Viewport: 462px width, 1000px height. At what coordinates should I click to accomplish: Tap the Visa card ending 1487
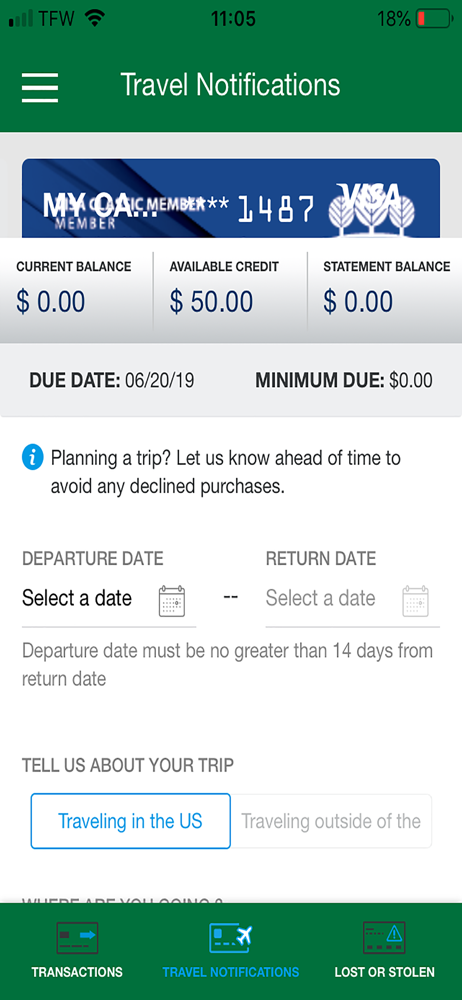click(x=231, y=198)
